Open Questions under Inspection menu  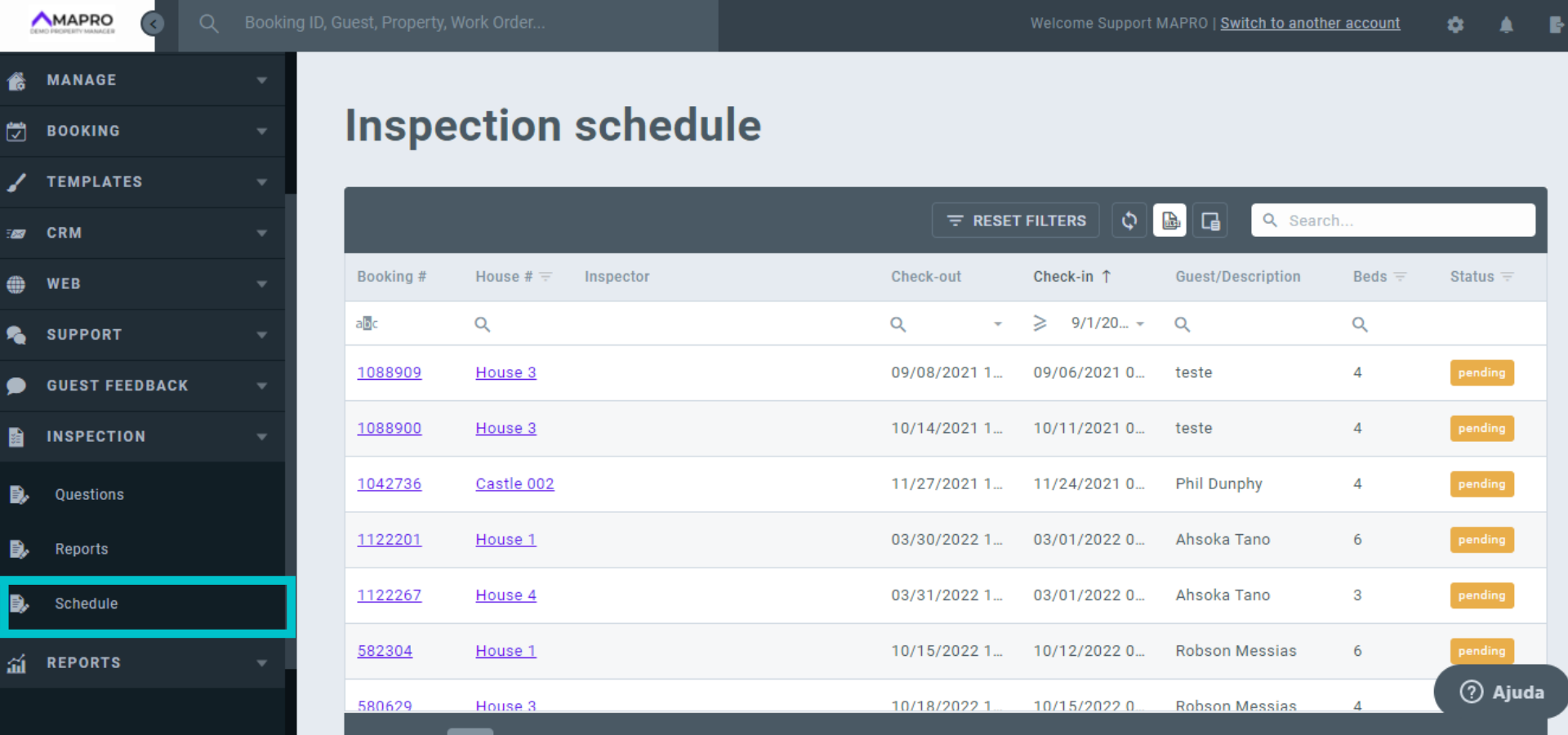[x=89, y=494]
